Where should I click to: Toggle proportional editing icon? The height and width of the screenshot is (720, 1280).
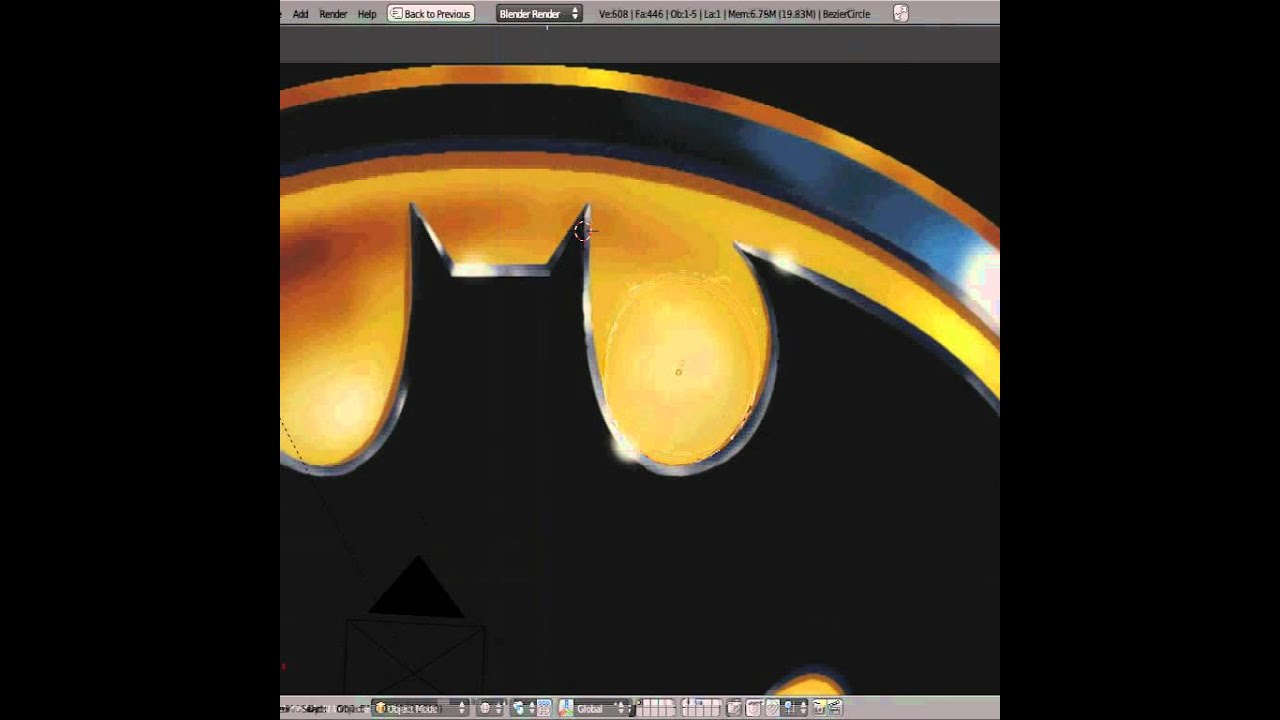coord(754,708)
